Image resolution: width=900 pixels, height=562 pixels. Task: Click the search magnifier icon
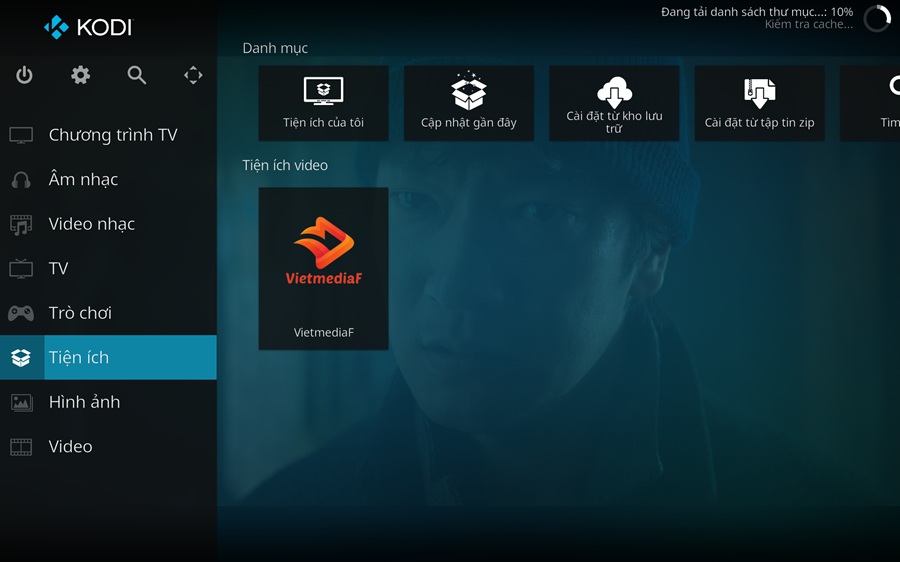click(x=137, y=75)
